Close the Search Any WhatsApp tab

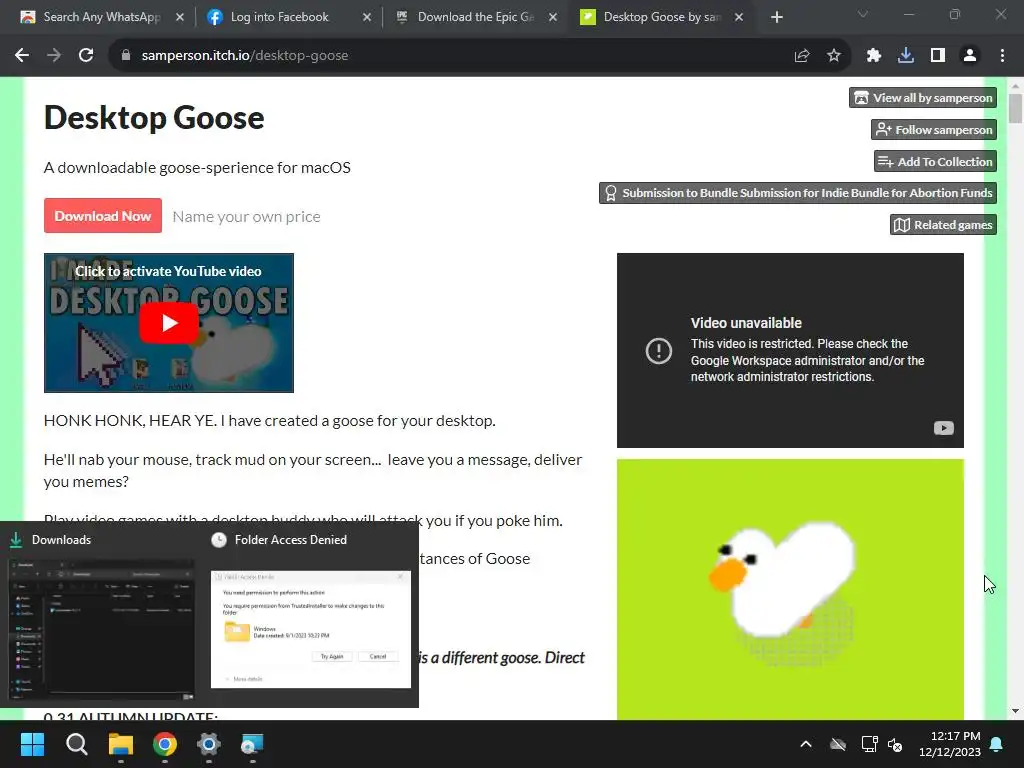pos(180,17)
